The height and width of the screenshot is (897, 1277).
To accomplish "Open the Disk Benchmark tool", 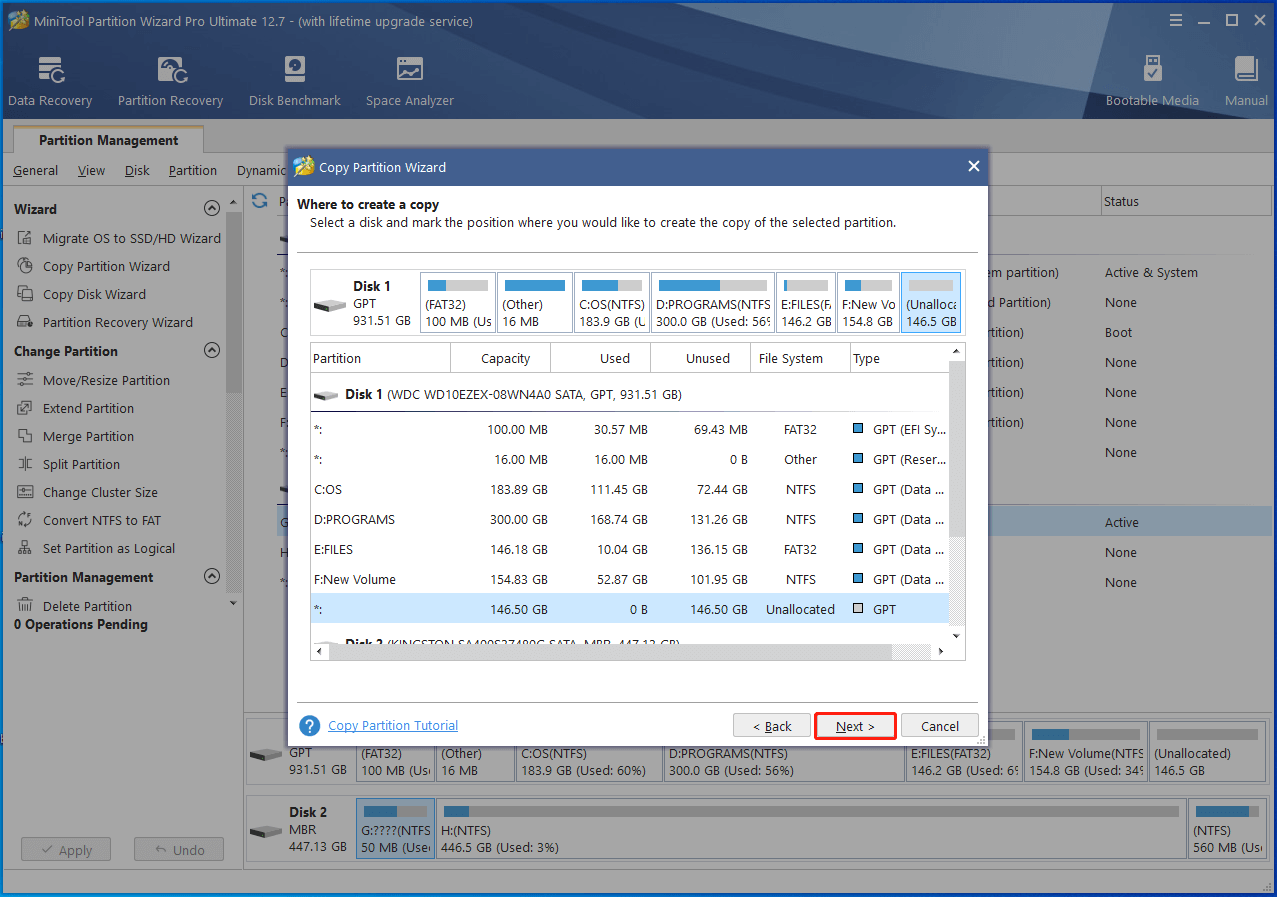I will point(295,82).
